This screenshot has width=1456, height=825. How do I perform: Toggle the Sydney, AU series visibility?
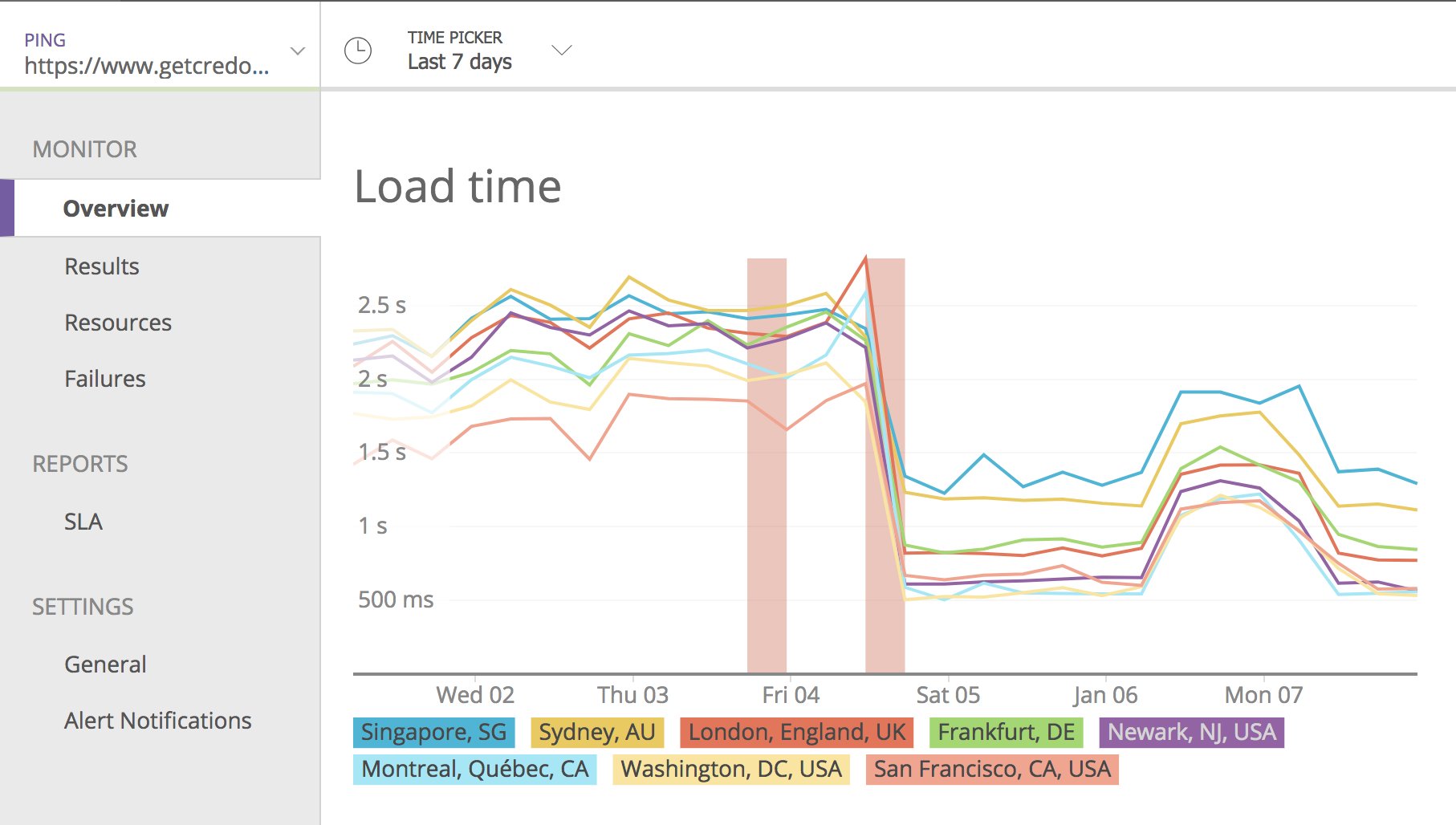pyautogui.click(x=596, y=732)
